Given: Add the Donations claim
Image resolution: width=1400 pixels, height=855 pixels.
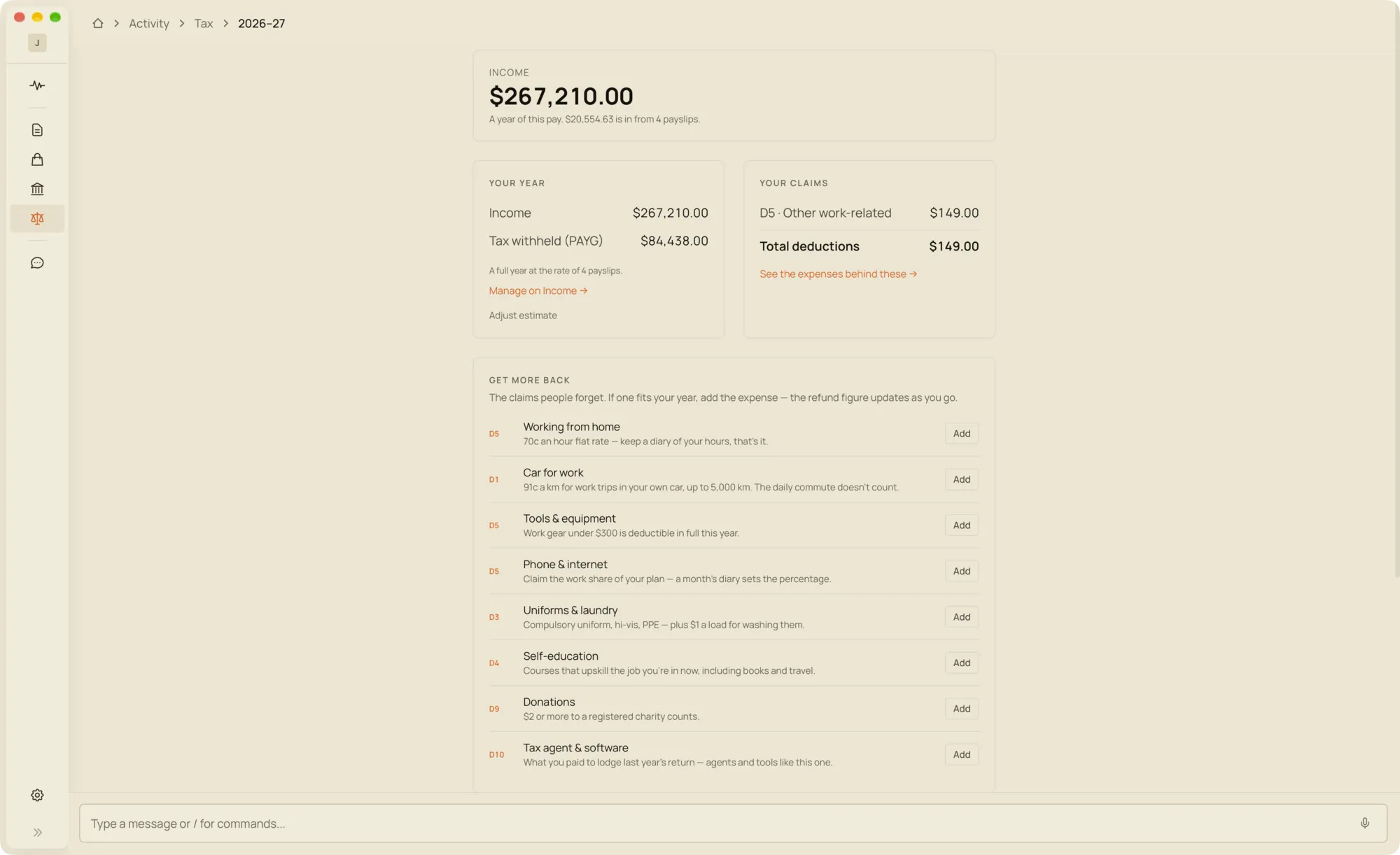Looking at the screenshot, I should pos(962,708).
